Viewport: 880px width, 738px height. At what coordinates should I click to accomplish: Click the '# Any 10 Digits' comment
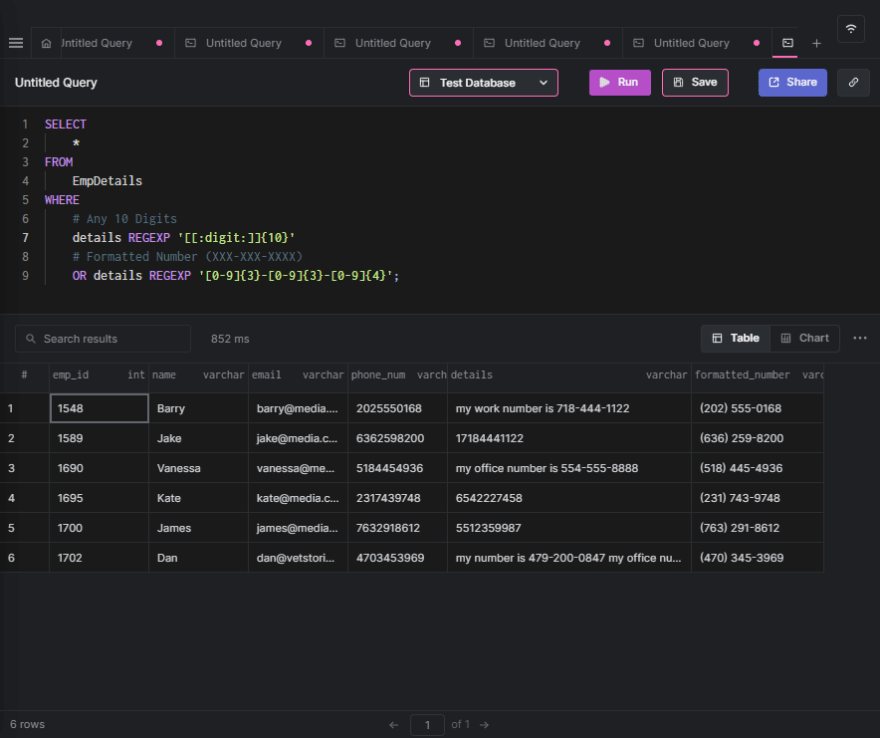coord(125,219)
